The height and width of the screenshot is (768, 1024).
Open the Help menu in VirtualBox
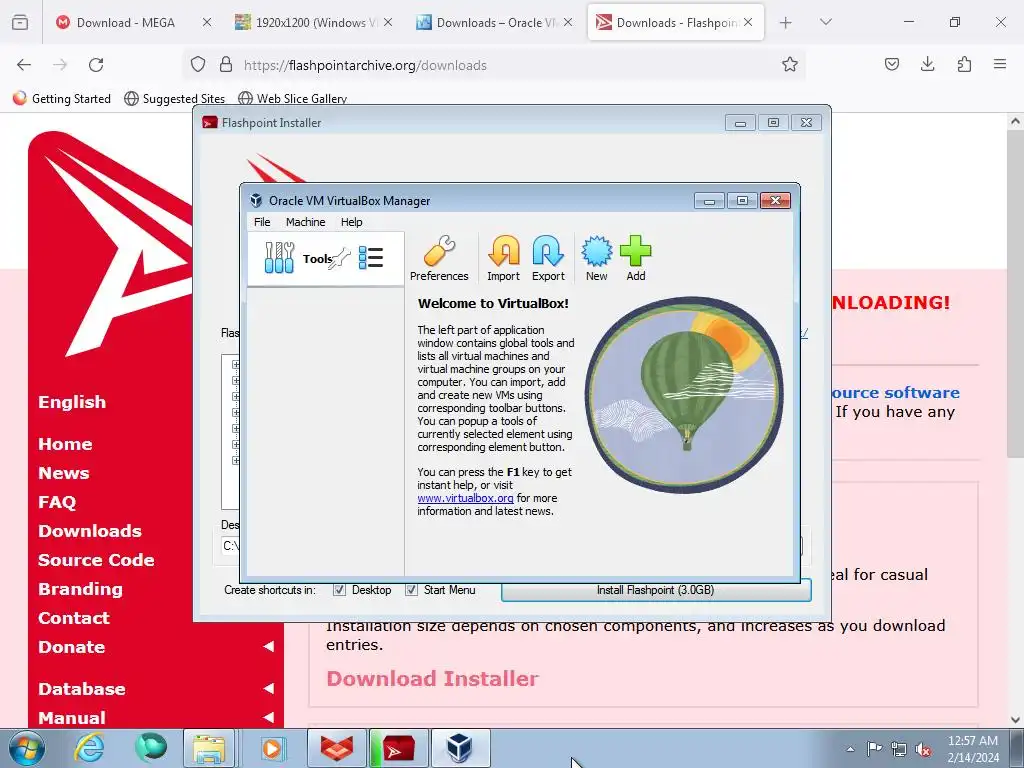(351, 222)
